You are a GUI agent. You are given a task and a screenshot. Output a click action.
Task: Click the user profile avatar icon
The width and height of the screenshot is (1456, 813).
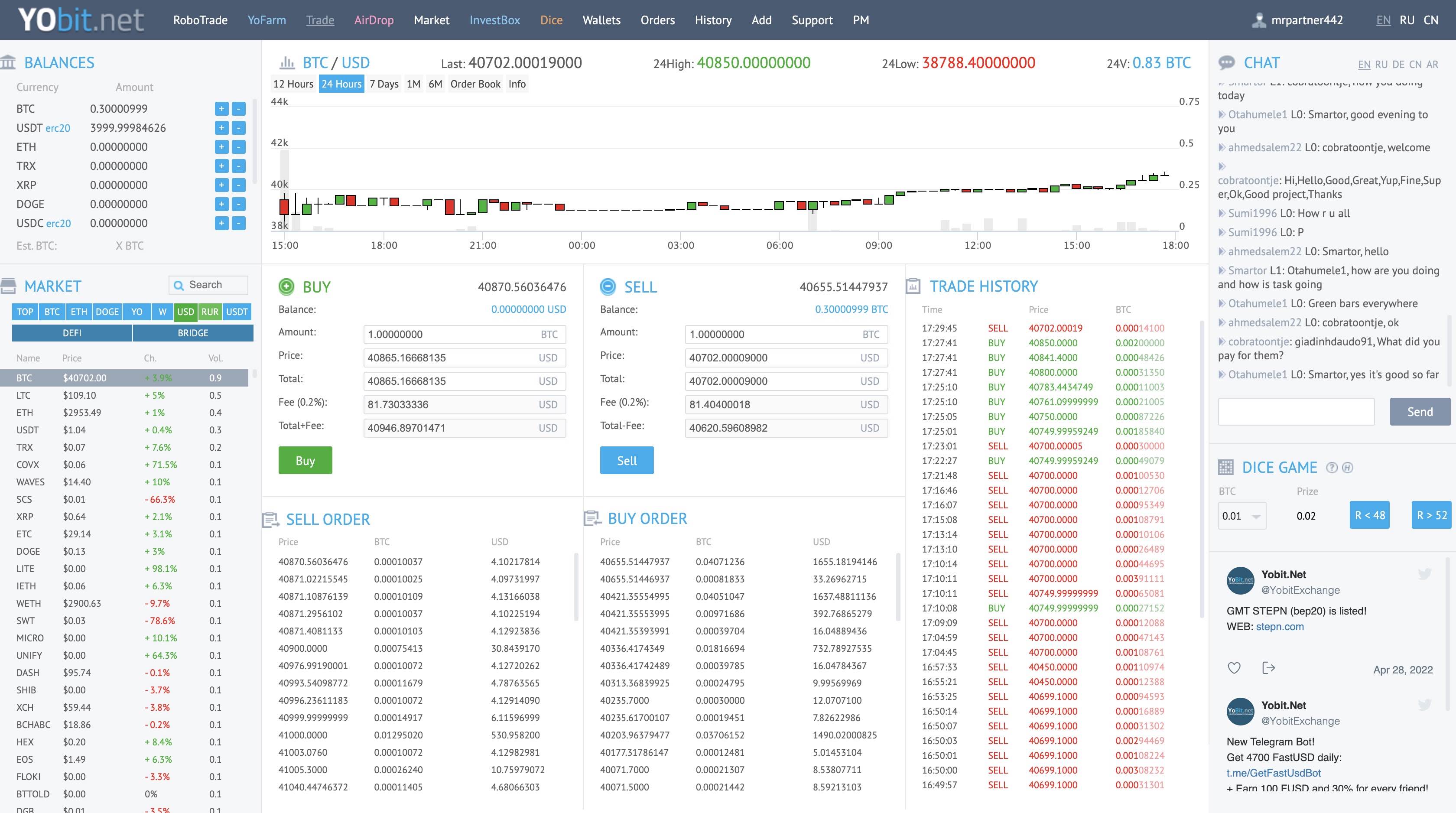[x=1259, y=20]
